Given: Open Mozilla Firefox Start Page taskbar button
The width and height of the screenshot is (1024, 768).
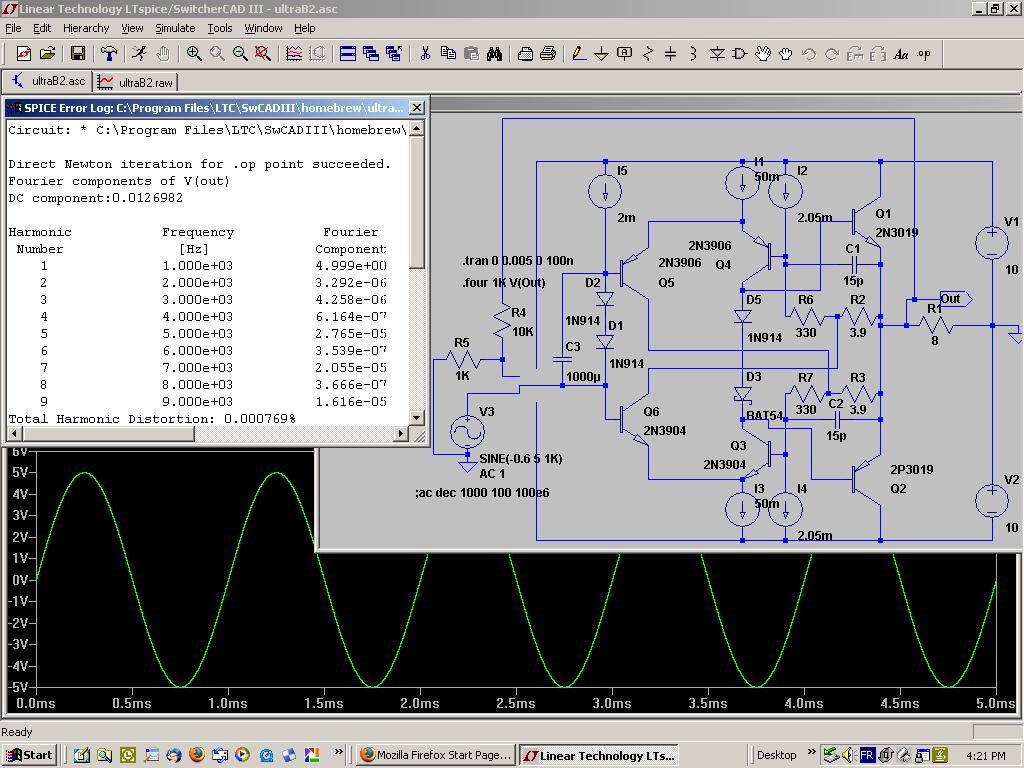Looking at the screenshot, I should (x=436, y=755).
